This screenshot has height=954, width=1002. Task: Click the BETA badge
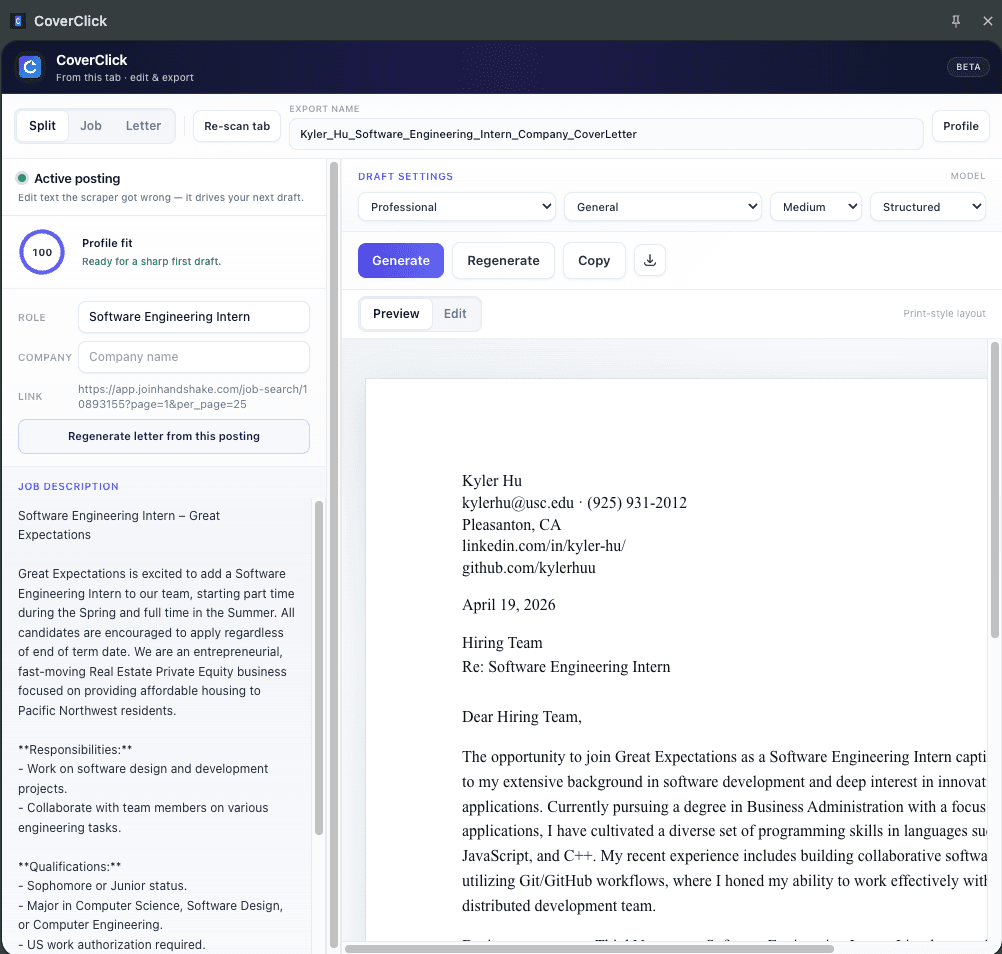tap(968, 67)
